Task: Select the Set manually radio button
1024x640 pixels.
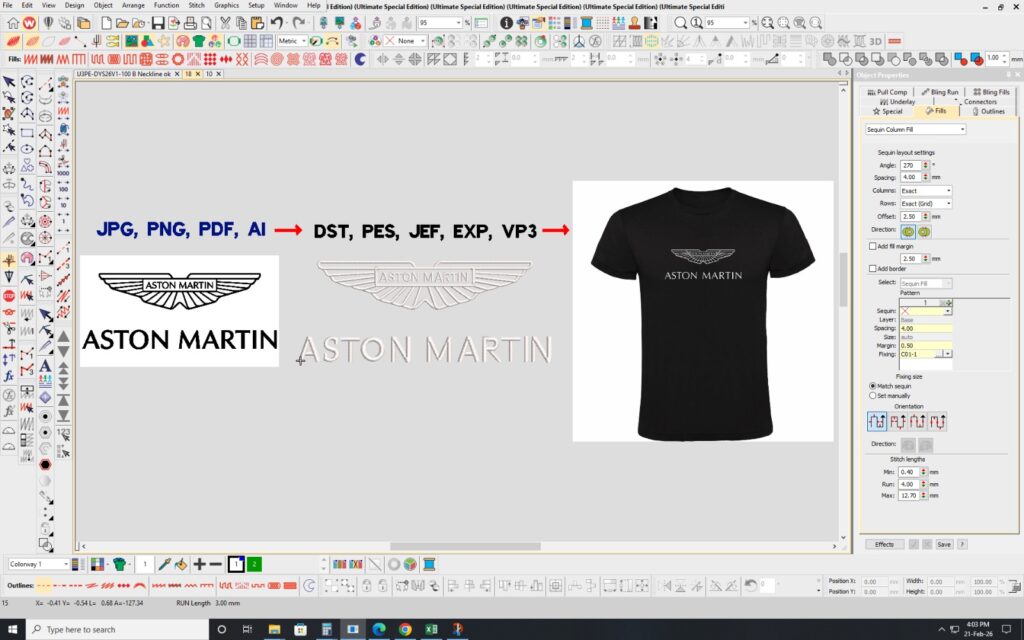Action: pyautogui.click(x=872, y=396)
